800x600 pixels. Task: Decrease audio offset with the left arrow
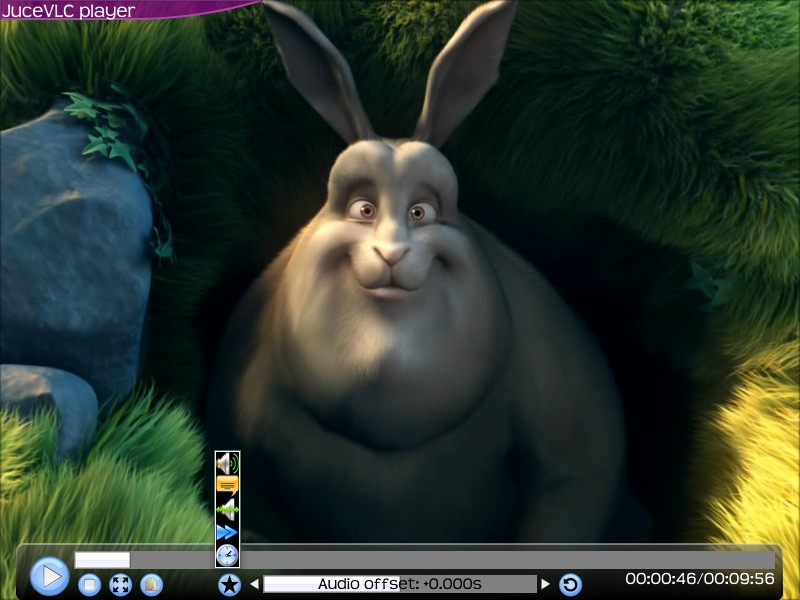click(x=255, y=584)
